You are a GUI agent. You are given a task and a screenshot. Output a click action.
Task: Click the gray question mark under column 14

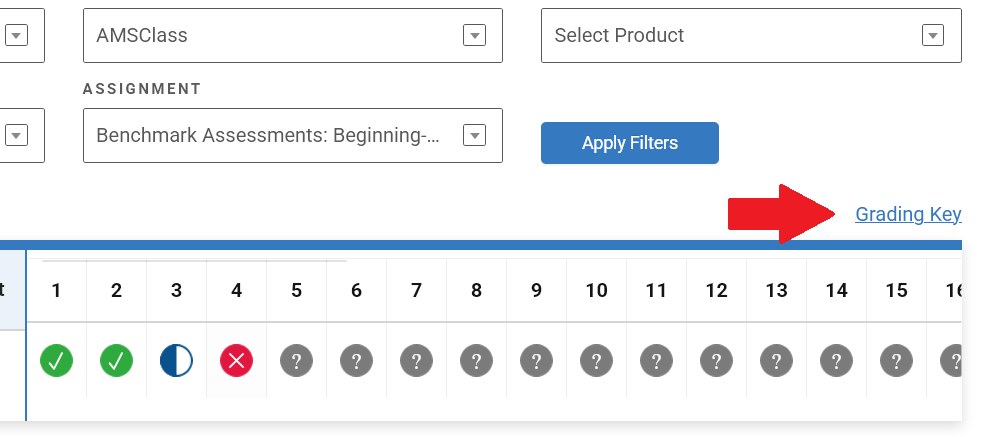tap(837, 360)
